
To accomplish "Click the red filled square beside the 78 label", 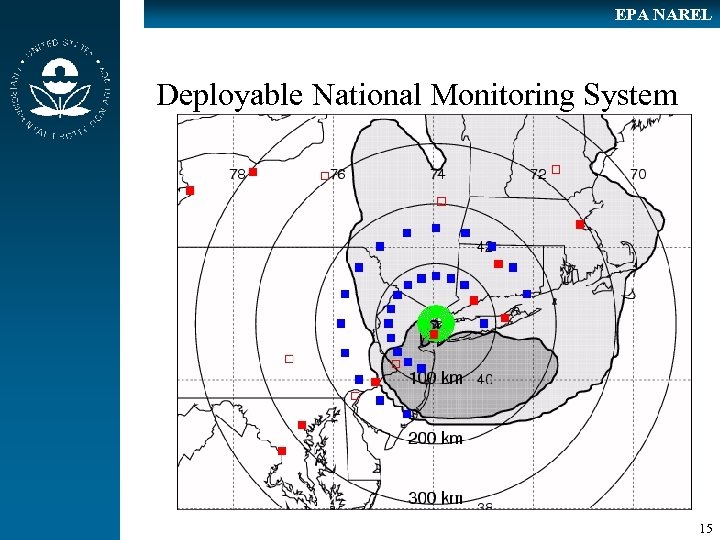I will 253,172.
